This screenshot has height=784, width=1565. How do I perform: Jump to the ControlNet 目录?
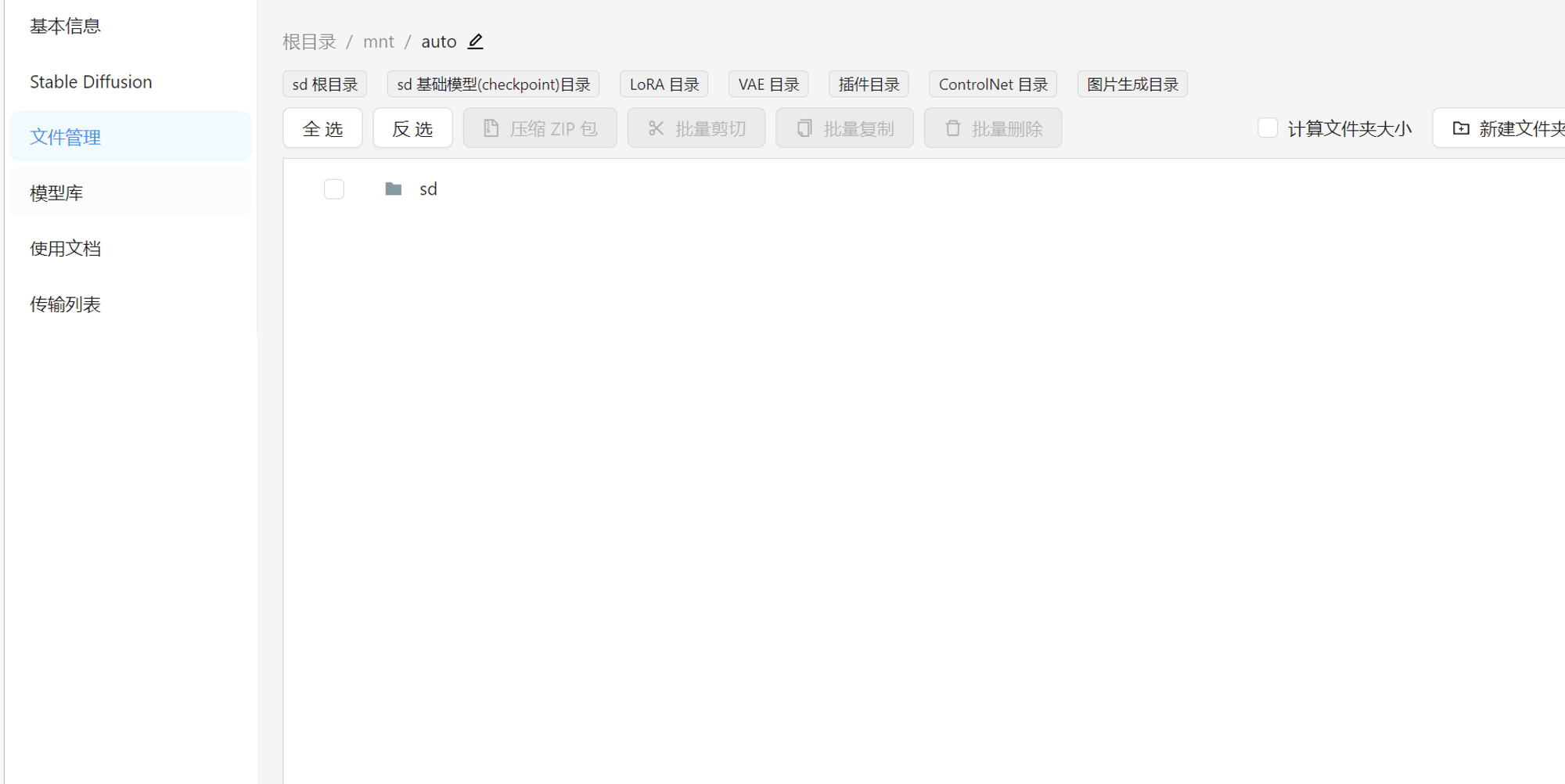click(x=992, y=84)
